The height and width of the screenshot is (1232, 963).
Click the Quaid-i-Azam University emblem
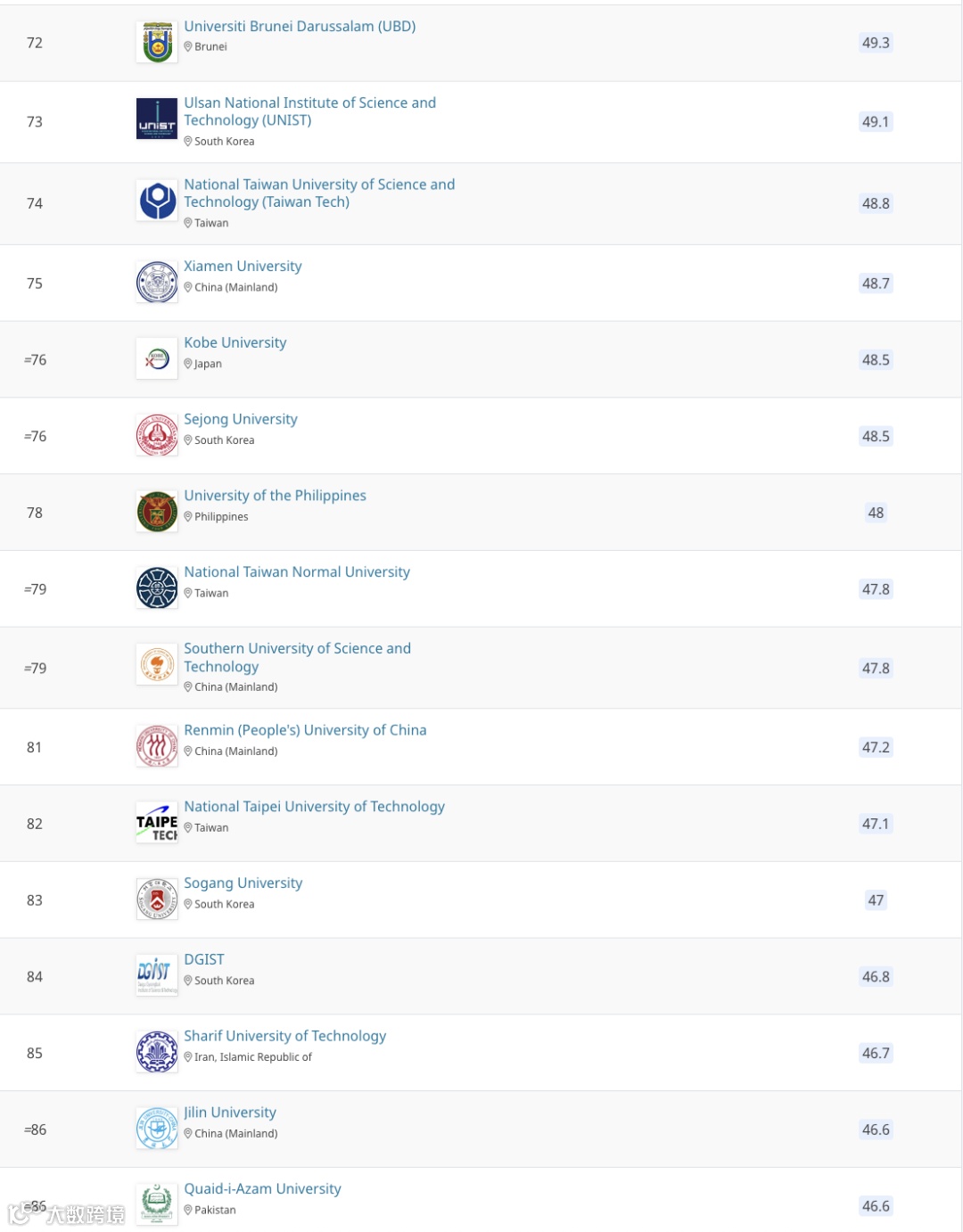point(157,1203)
